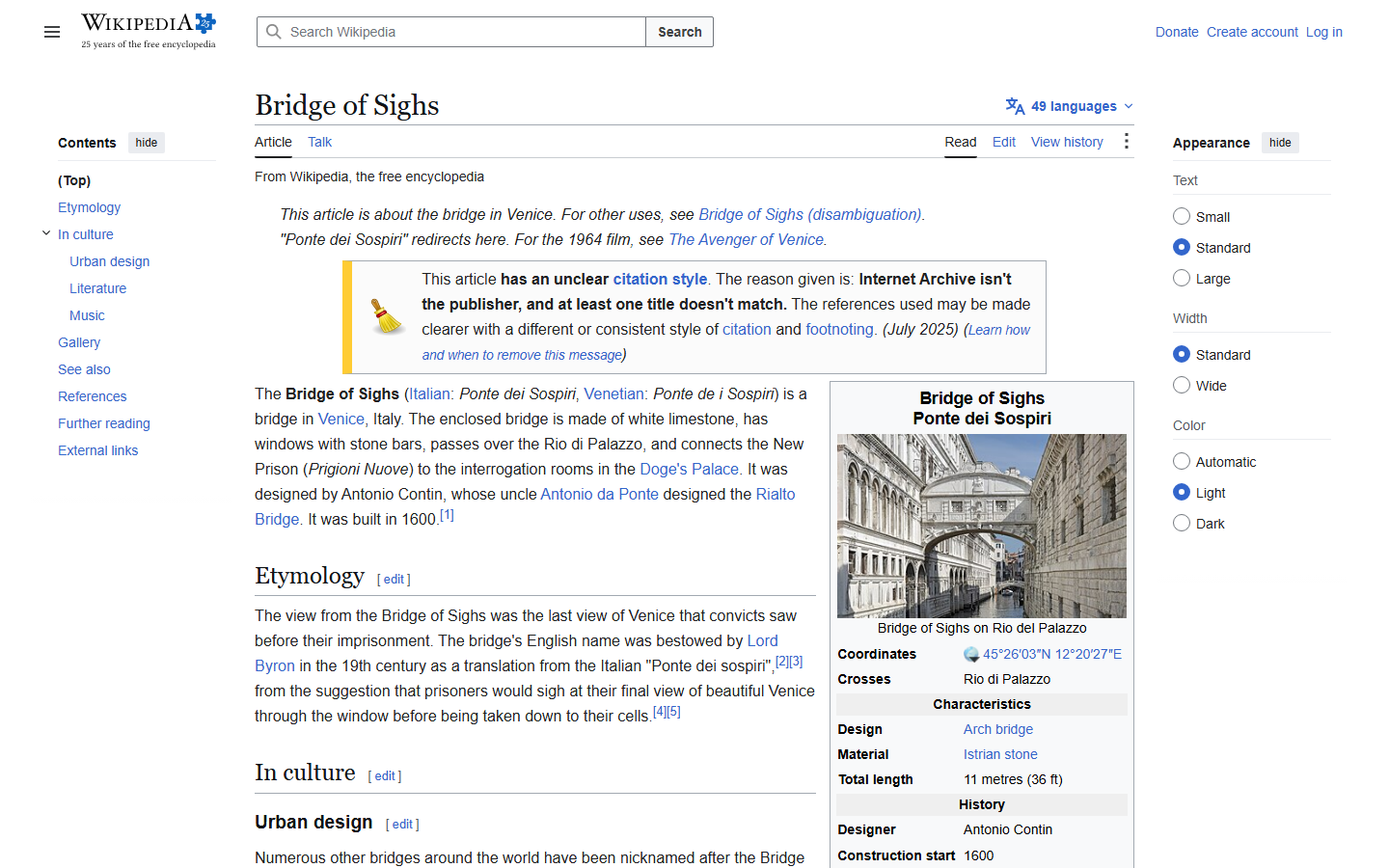
Task: Open the Istrian stone link
Action: coord(1000,754)
